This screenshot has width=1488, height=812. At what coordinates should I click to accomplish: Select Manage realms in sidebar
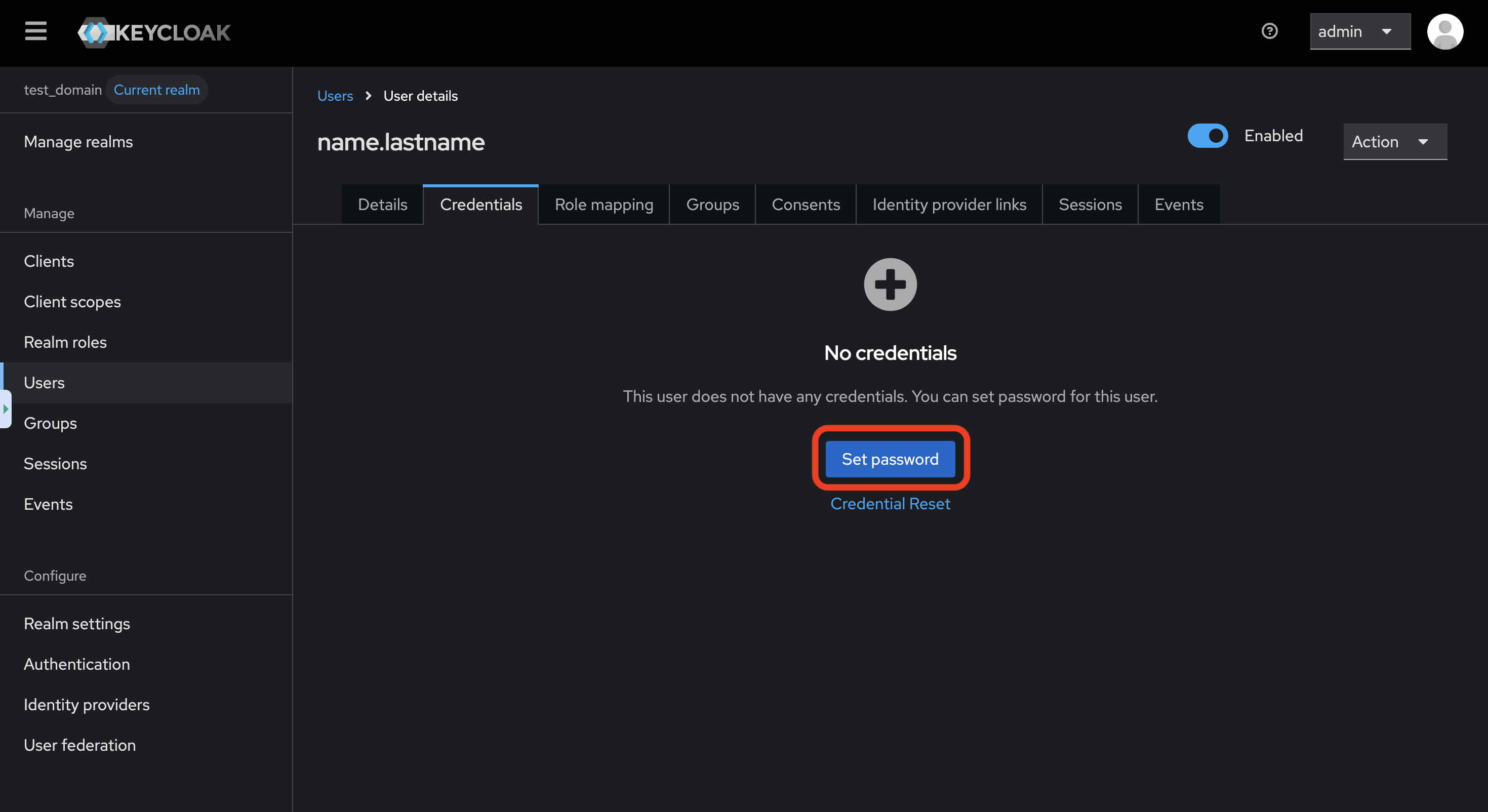coord(78,142)
